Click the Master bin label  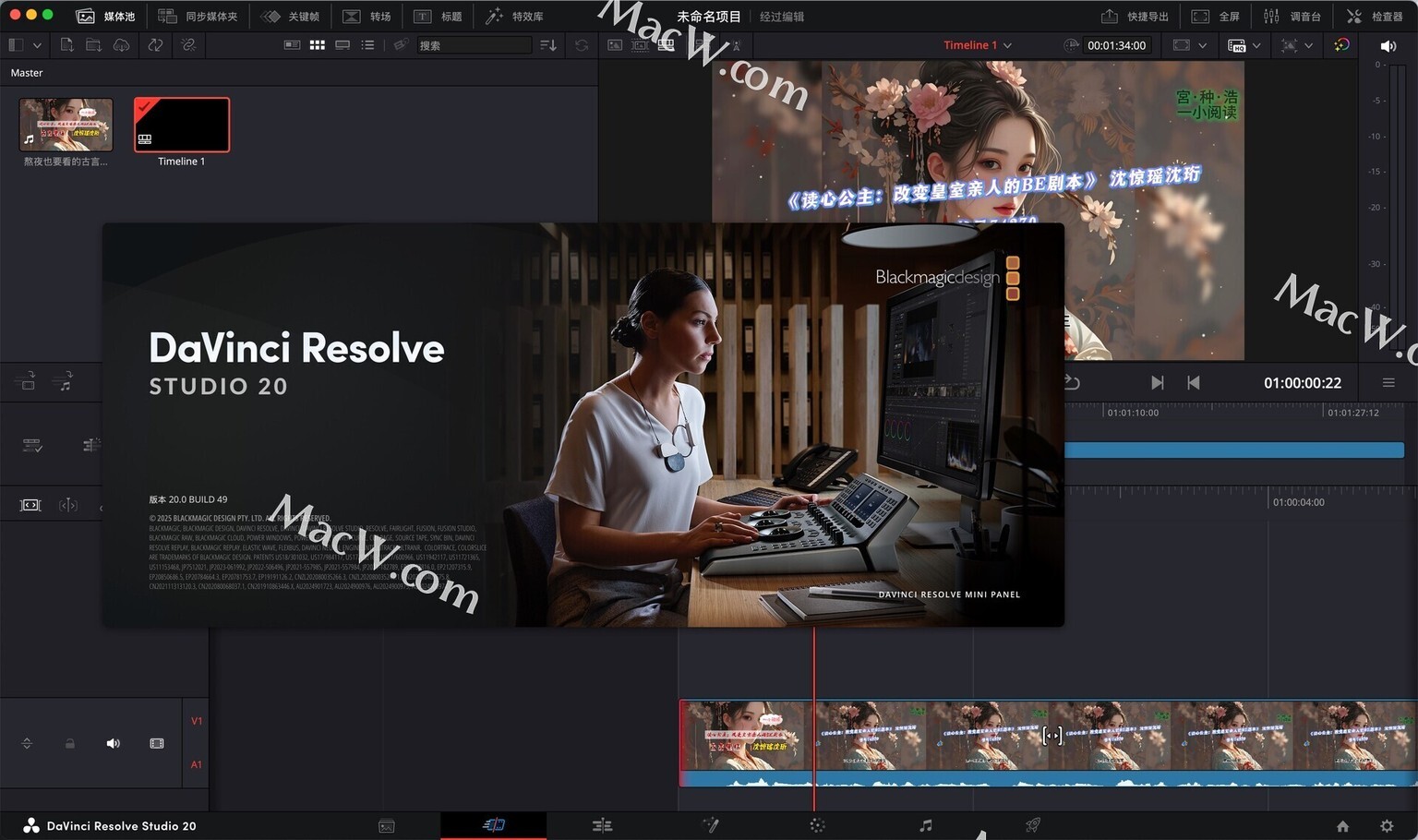[27, 72]
